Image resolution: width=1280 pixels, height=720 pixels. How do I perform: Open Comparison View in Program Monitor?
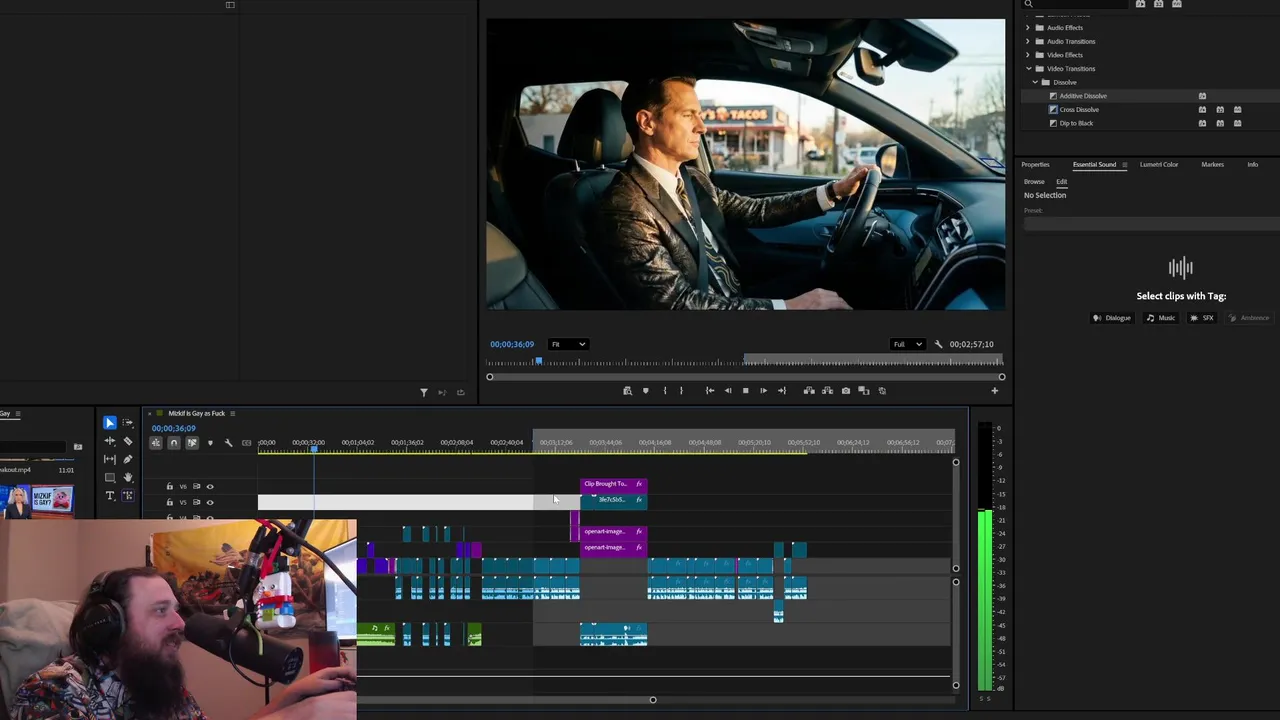pos(864,390)
